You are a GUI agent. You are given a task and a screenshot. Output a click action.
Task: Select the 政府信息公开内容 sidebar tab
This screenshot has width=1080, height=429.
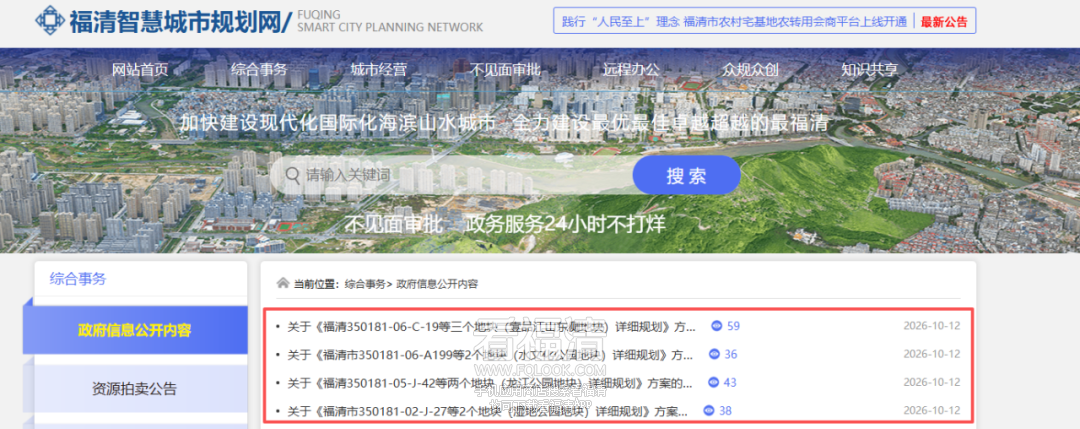pyautogui.click(x=134, y=331)
